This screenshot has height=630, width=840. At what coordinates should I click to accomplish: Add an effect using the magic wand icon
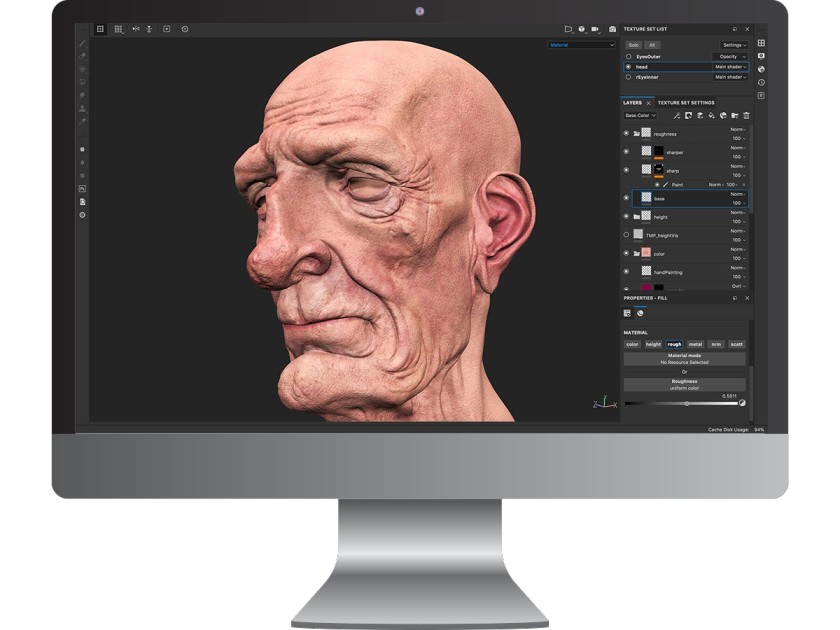(x=677, y=115)
